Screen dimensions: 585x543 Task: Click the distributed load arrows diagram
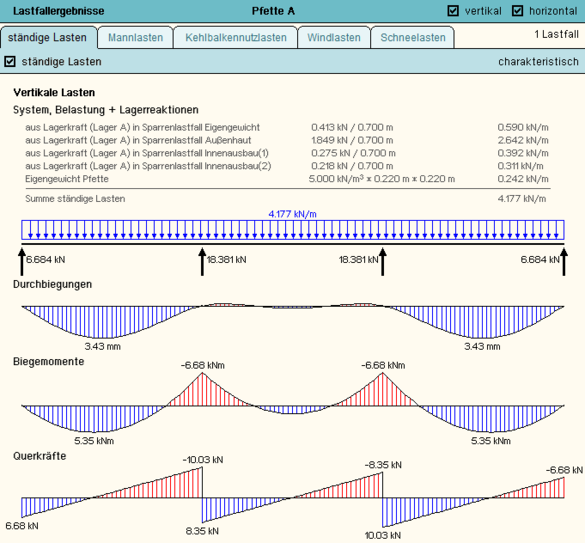[293, 230]
